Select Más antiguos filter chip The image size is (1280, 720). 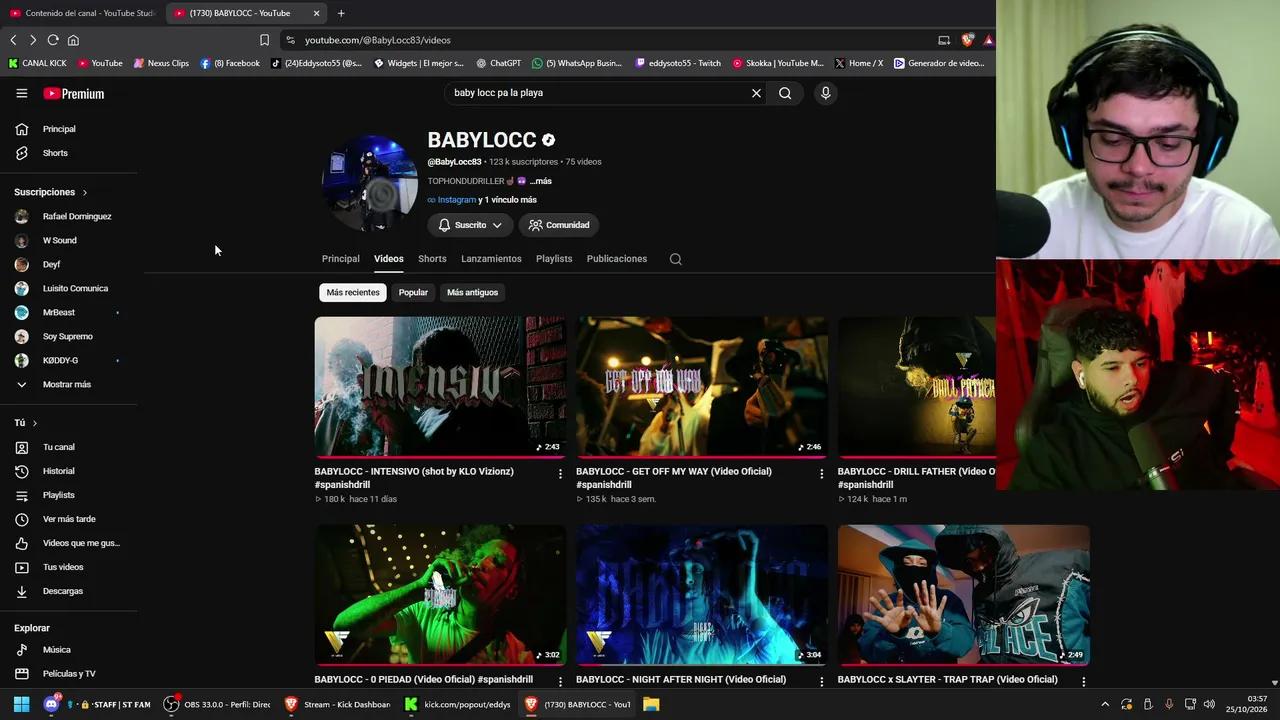click(472, 292)
